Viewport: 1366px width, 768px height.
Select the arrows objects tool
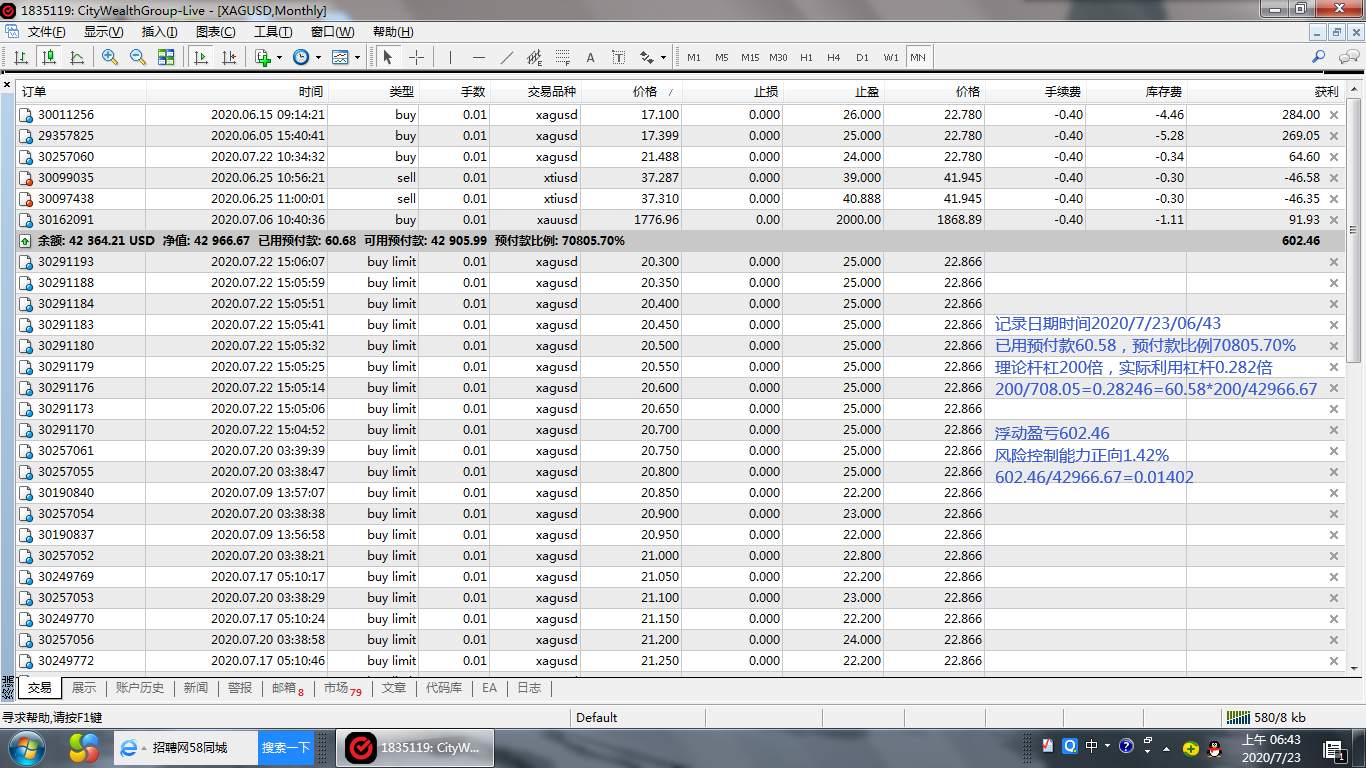tap(647, 57)
